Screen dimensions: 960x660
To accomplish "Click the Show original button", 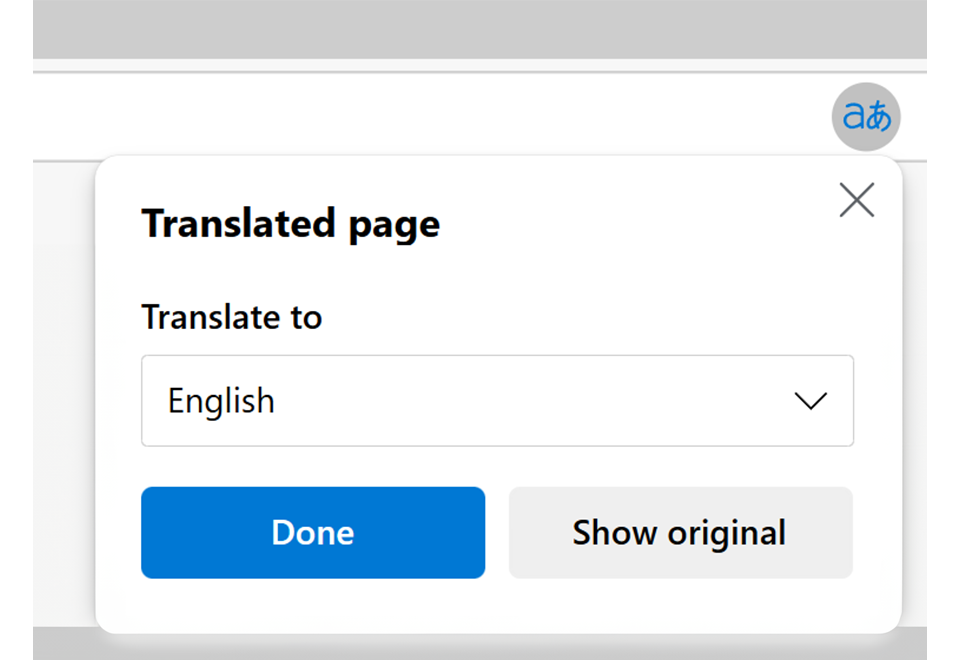I will click(x=680, y=532).
